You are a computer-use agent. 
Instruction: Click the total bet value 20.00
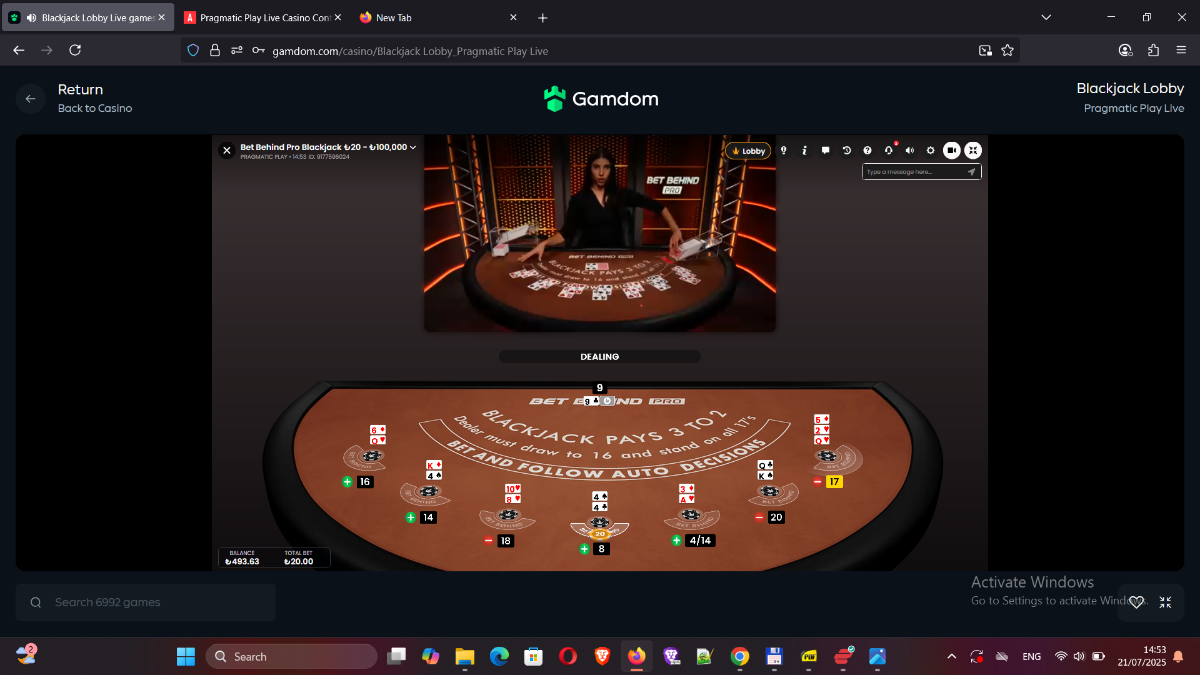pos(301,561)
